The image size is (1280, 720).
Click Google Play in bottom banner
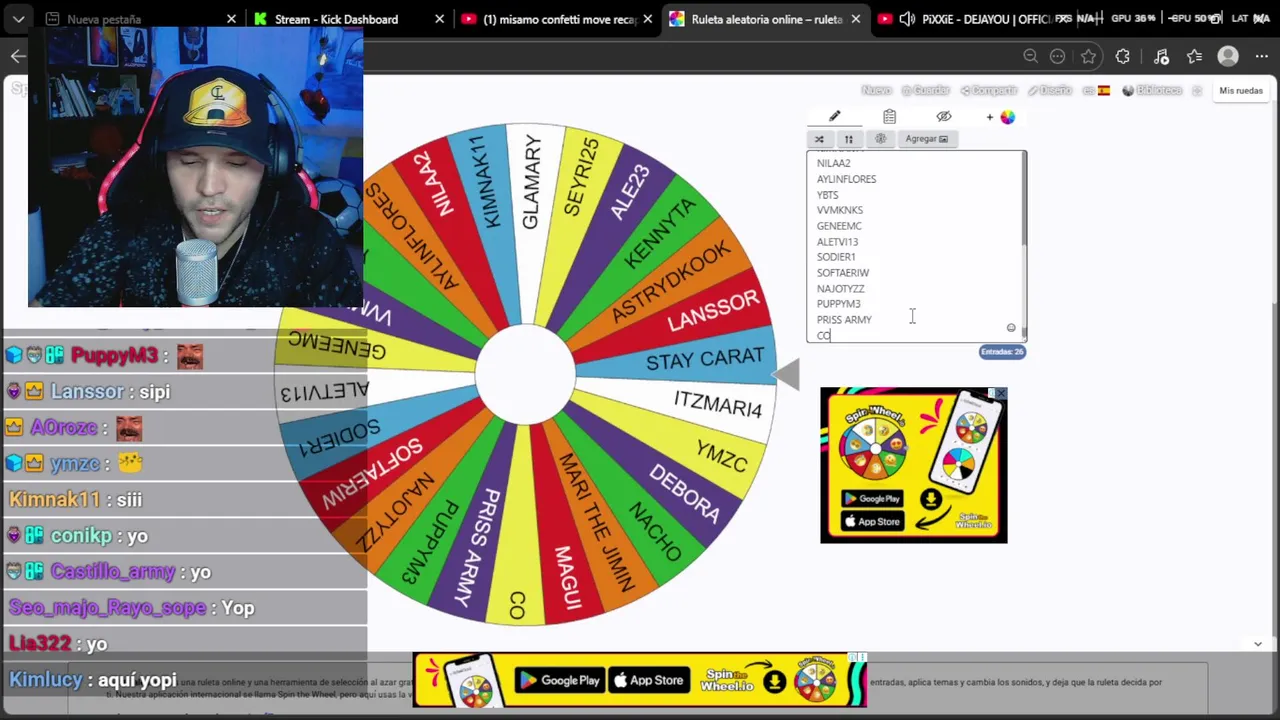click(558, 681)
